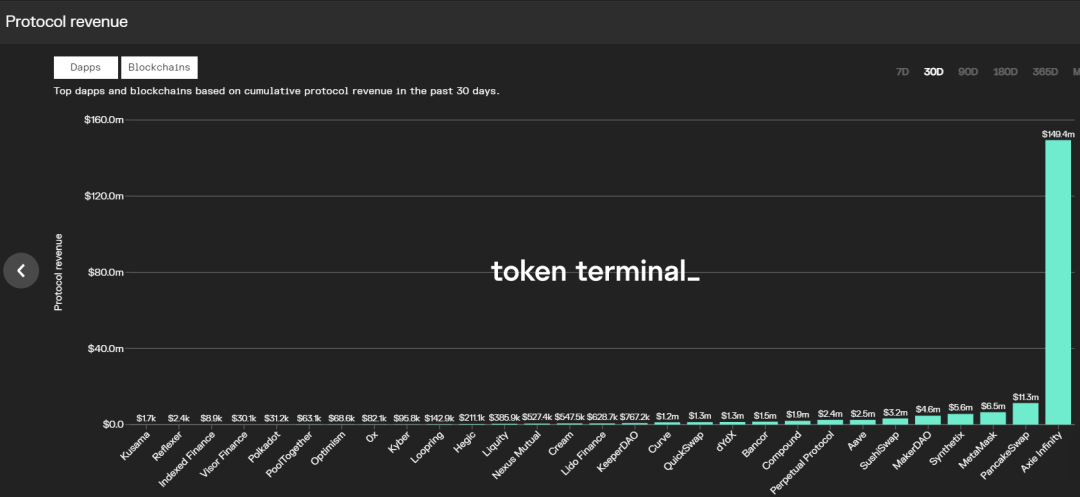1080x497 pixels.
Task: Click the tall Axie Infinity bar
Action: click(x=1058, y=282)
